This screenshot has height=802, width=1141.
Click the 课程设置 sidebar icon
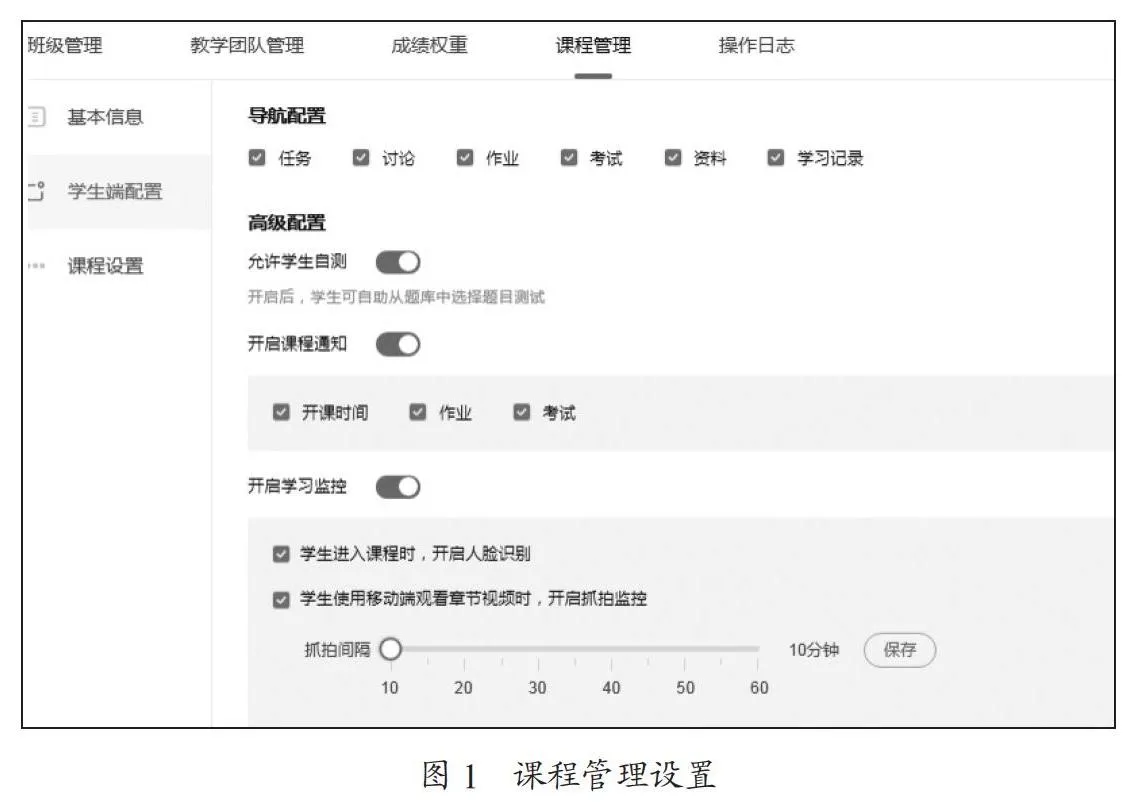tap(36, 266)
